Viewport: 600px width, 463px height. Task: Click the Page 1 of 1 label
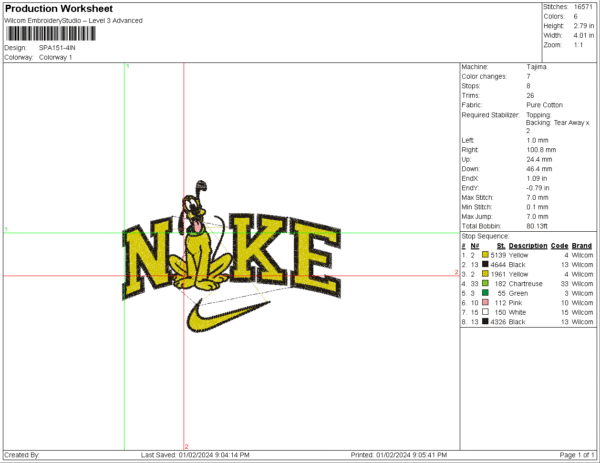point(577,455)
